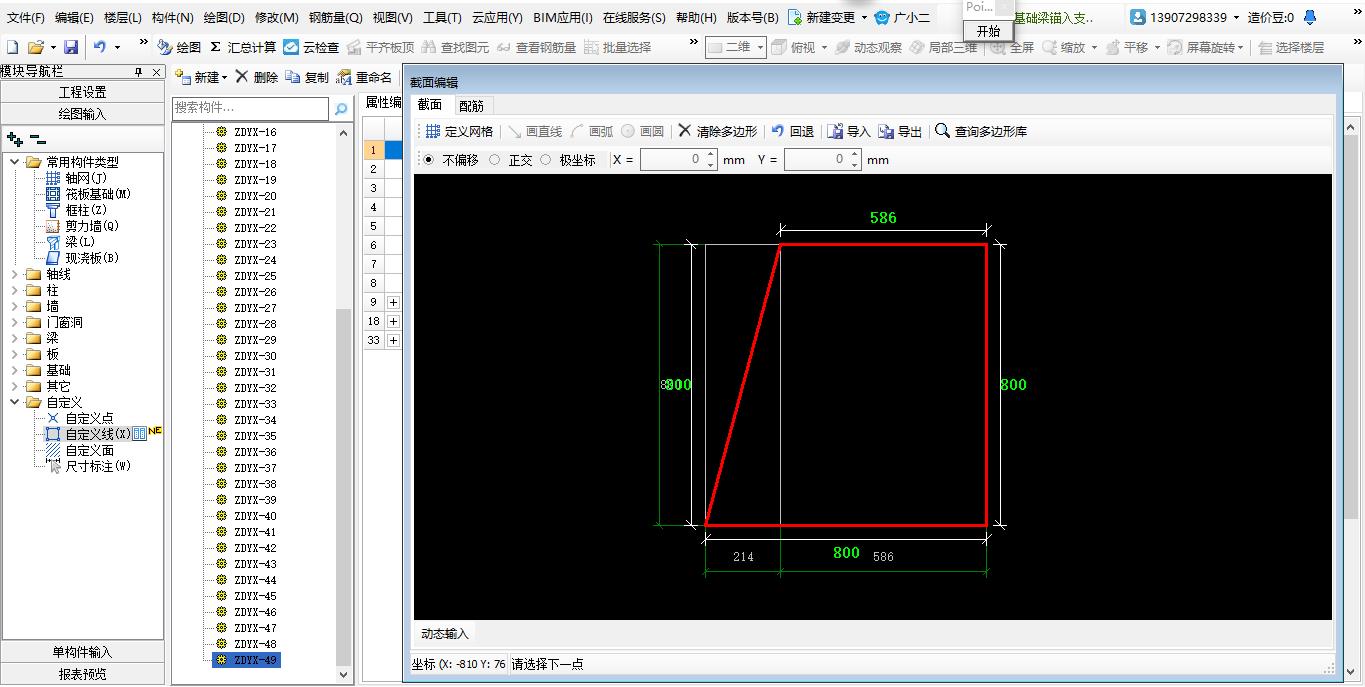The width and height of the screenshot is (1365, 687).
Task: Click the notification bell icon
Action: (x=1310, y=17)
